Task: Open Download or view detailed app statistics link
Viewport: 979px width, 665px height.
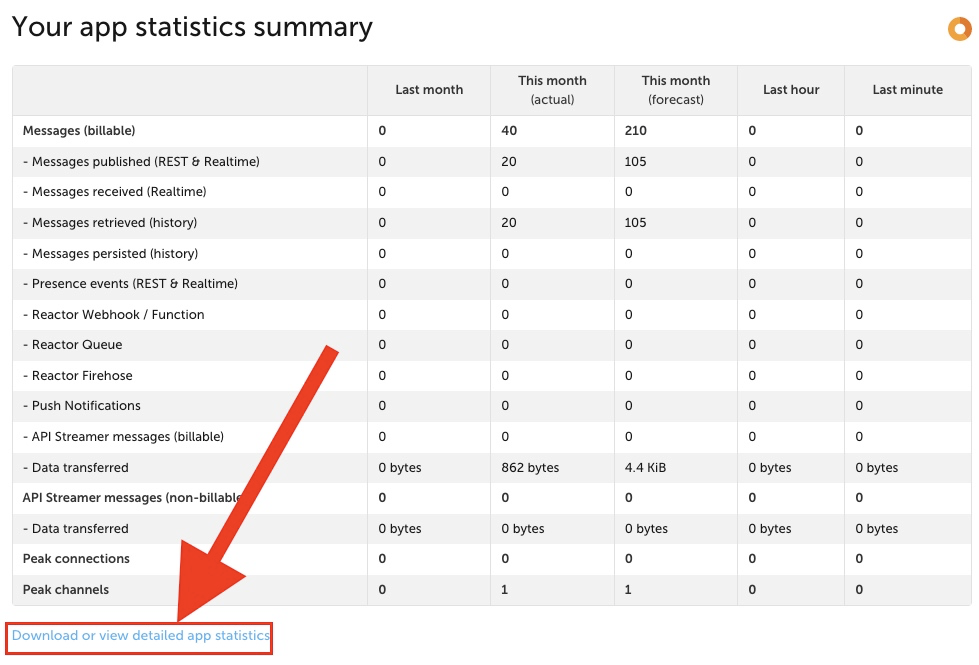Action: coord(140,636)
